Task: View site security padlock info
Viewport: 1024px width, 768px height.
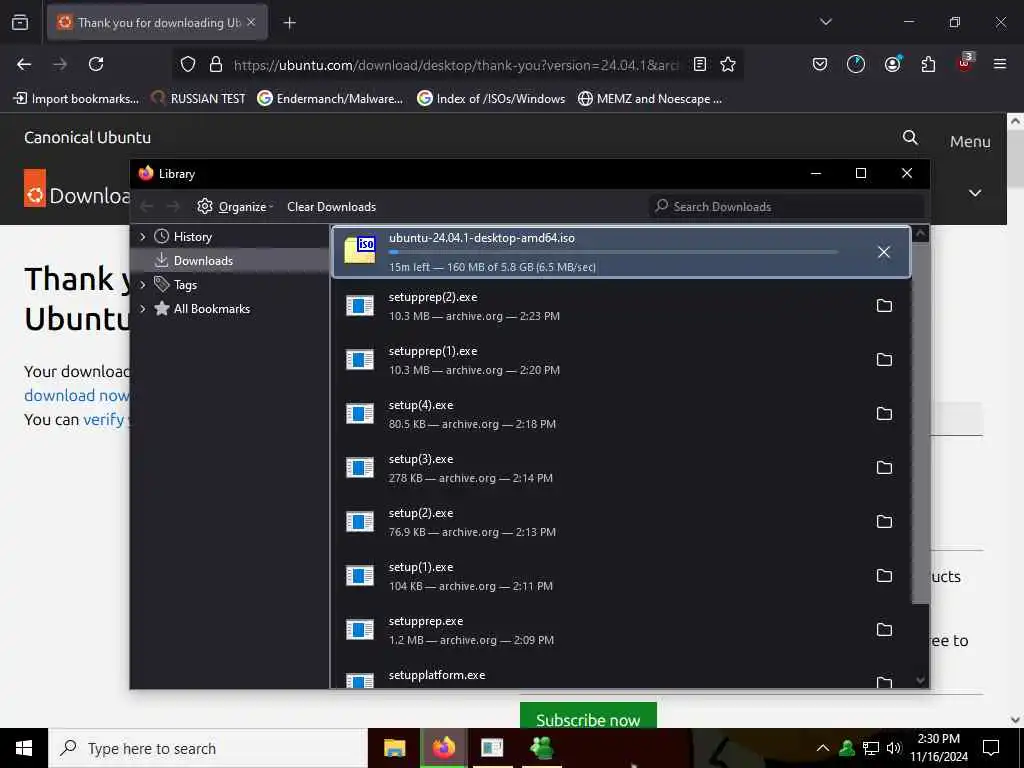Action: (x=216, y=64)
